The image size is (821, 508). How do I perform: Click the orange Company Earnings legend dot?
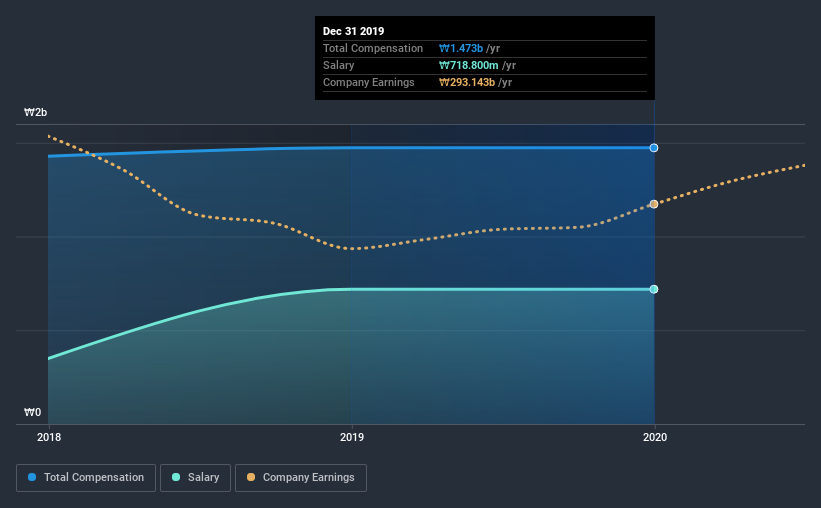[251, 477]
